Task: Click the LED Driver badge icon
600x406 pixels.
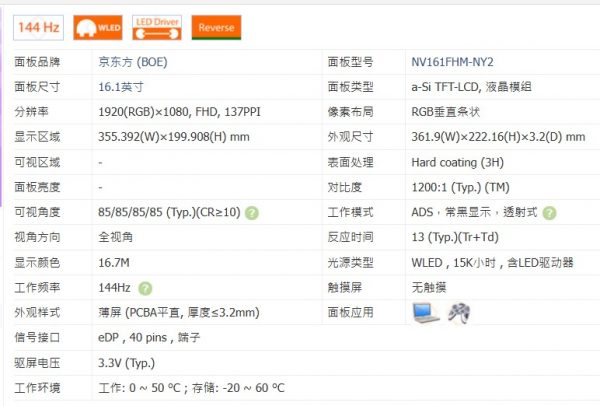Action: pos(157,28)
